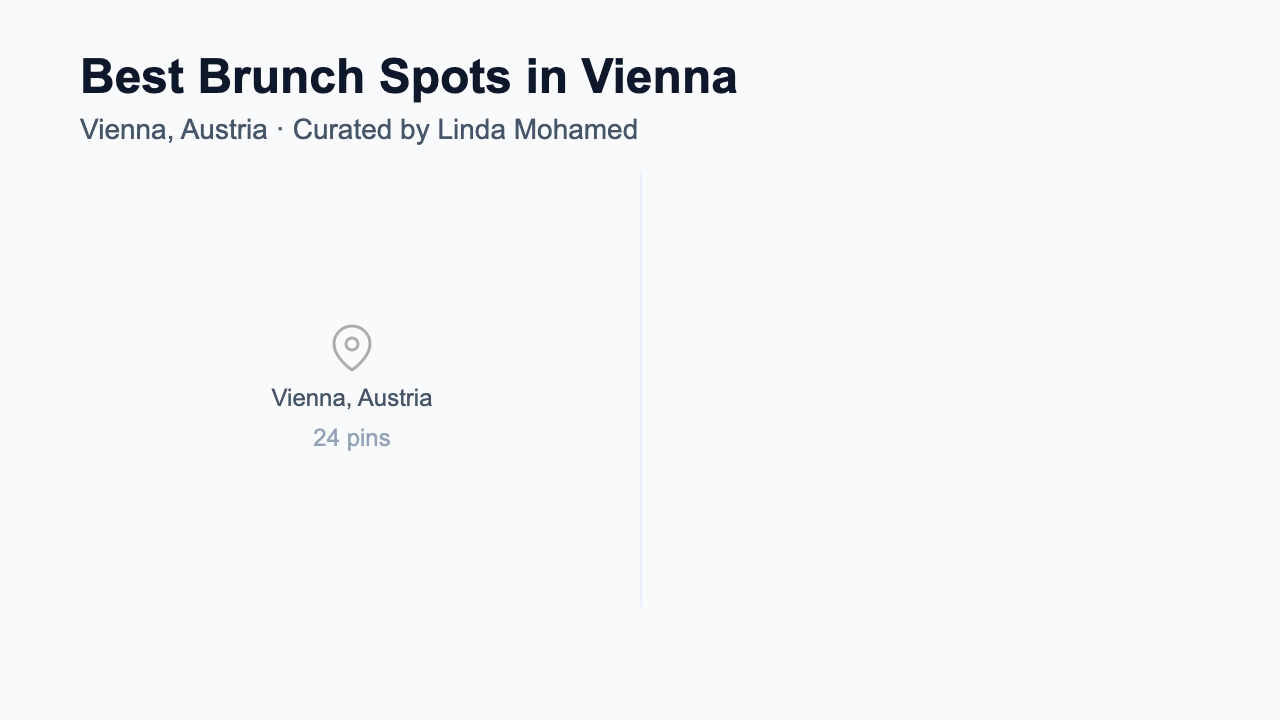Select the Vienna, Austria label below the pin
The width and height of the screenshot is (1280, 720).
tap(351, 398)
